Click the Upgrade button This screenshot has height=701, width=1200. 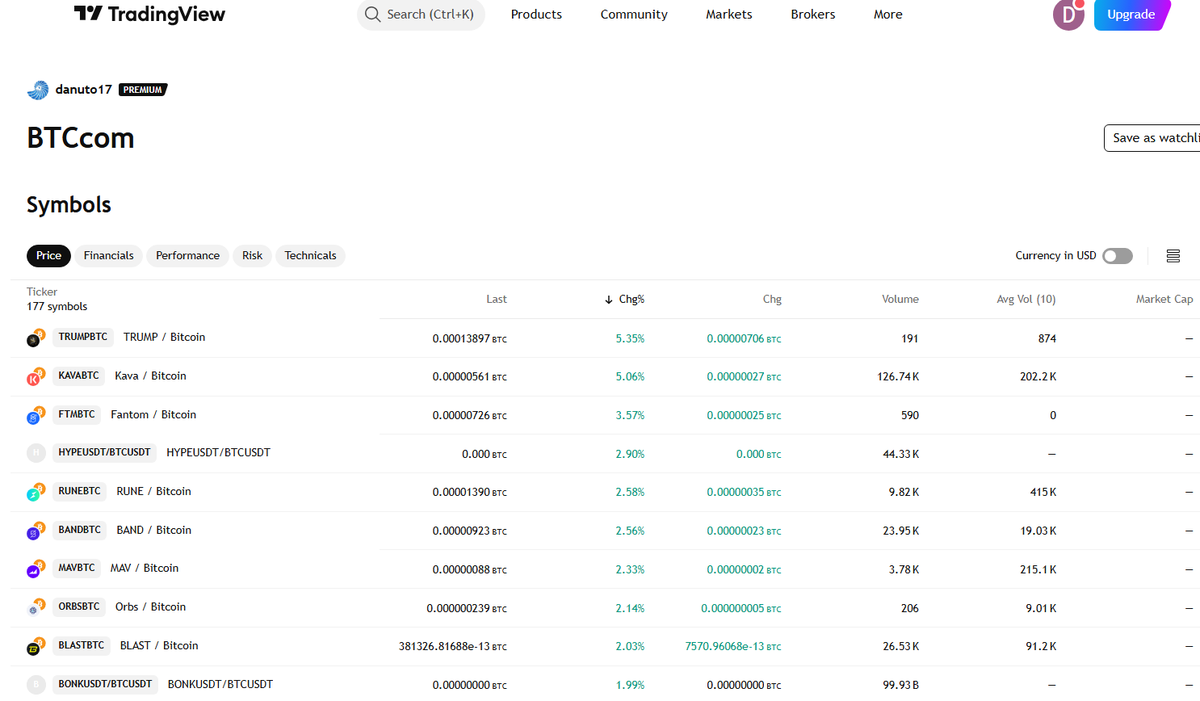click(1131, 14)
